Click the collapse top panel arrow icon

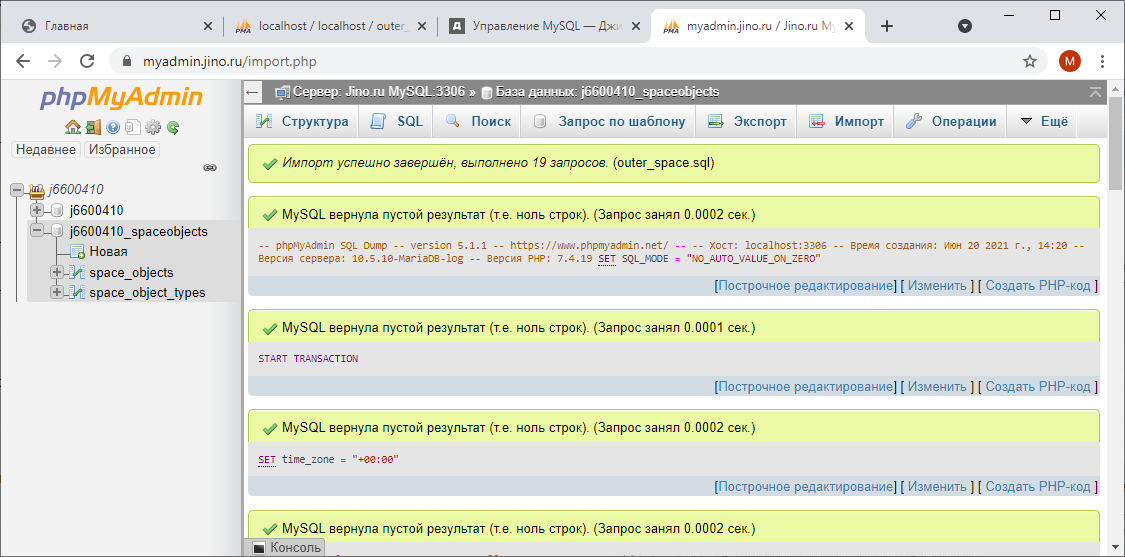pyautogui.click(x=1097, y=92)
